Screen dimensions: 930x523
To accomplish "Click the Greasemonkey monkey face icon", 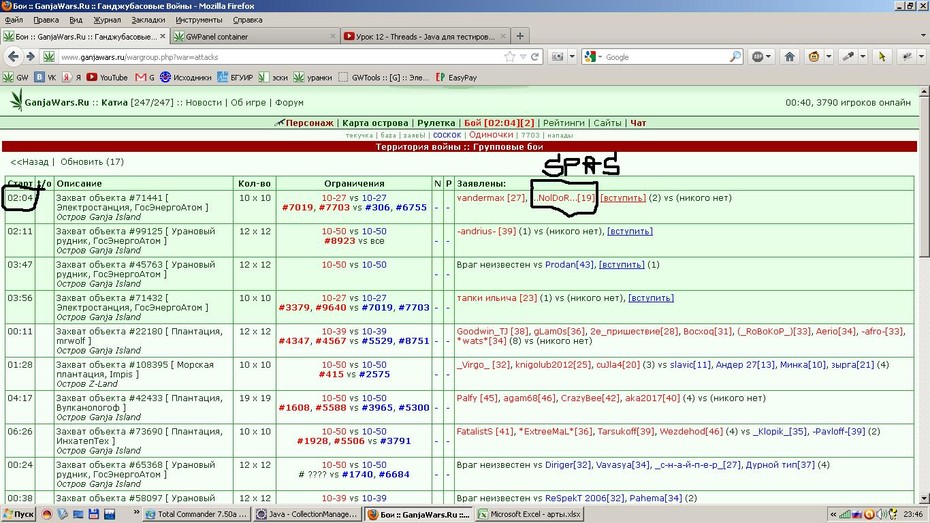I will point(814,57).
